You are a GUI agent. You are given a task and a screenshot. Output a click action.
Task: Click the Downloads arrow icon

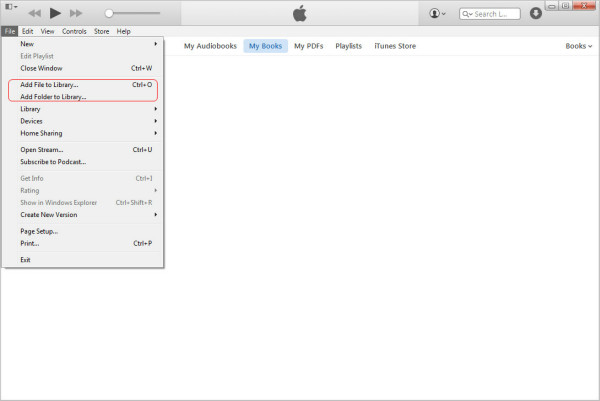click(x=536, y=13)
